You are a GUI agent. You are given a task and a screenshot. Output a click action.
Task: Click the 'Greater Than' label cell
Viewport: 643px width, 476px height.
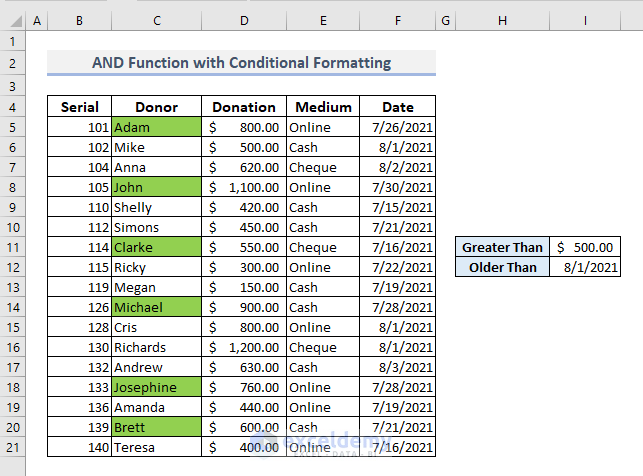(502, 247)
